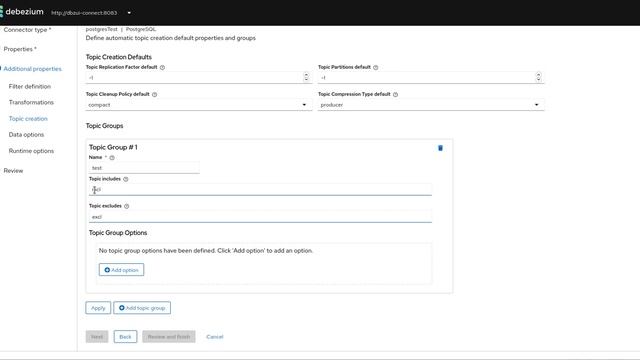Click the Back button

[125, 337]
